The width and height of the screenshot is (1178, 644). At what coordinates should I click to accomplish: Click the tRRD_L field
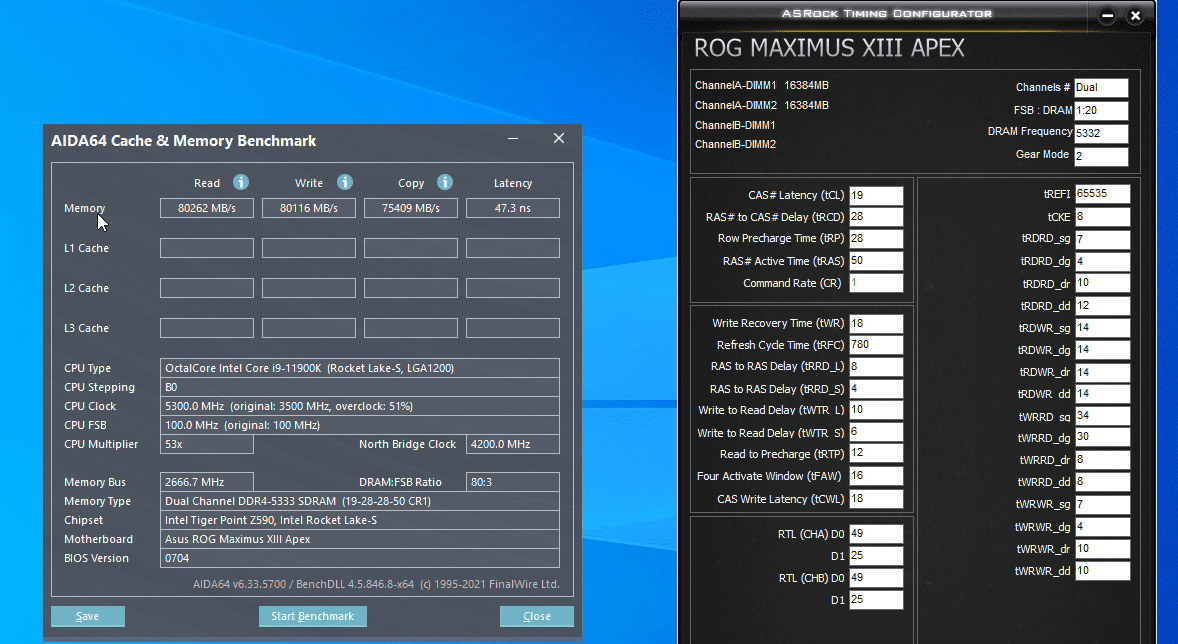pyautogui.click(x=876, y=367)
